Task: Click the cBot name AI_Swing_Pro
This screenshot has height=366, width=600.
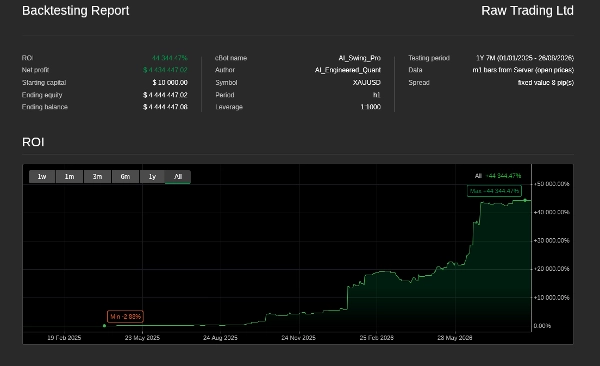Action: [x=360, y=58]
